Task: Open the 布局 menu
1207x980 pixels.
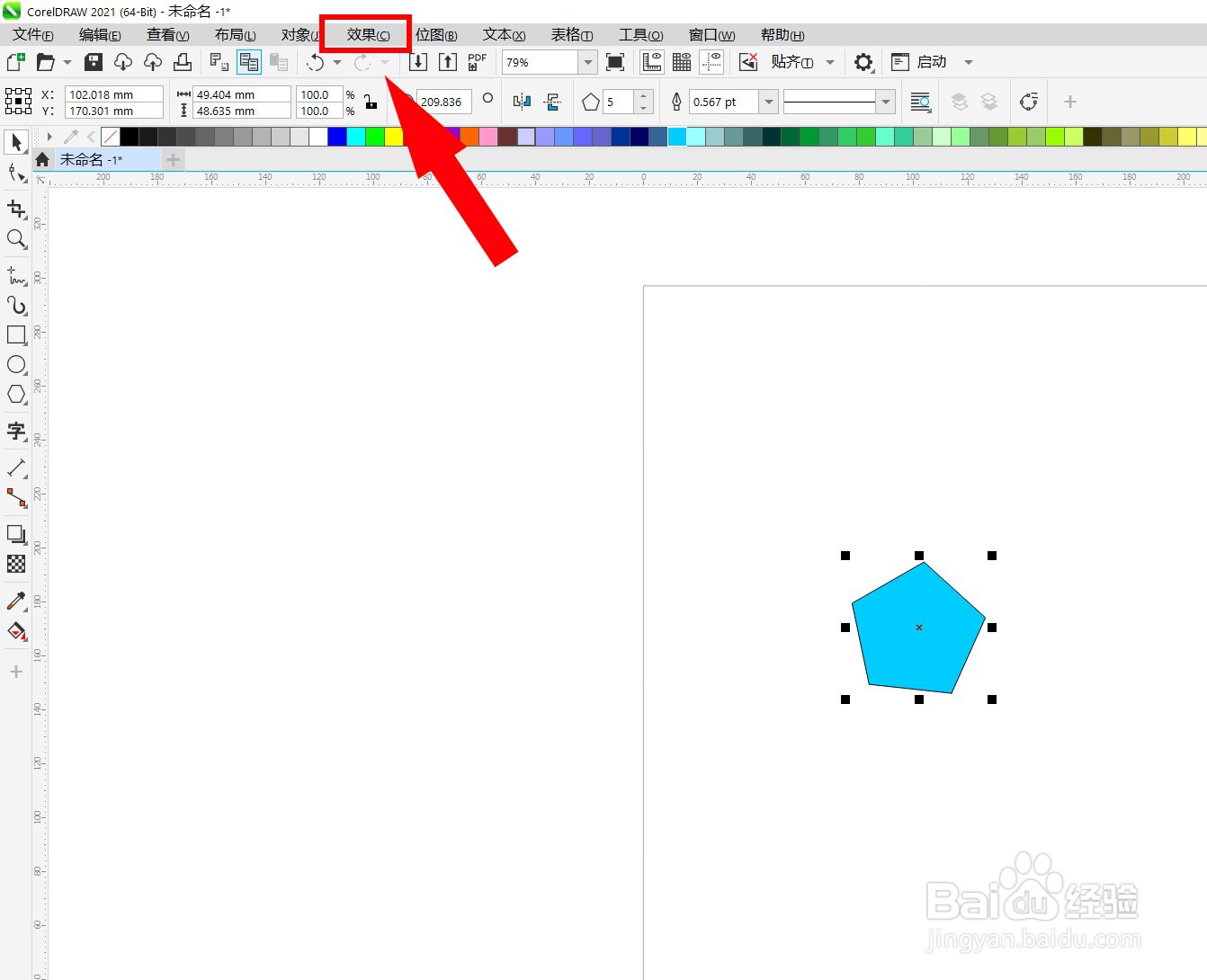Action: 236,35
